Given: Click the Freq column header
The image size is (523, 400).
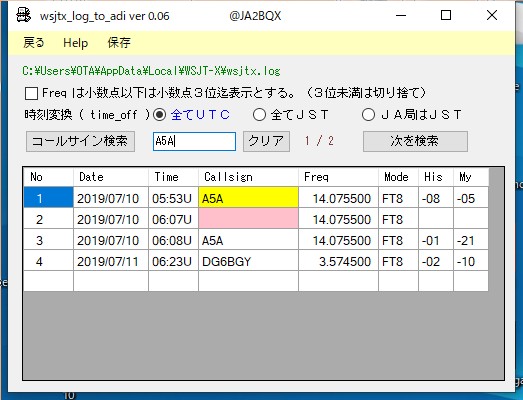Looking at the screenshot, I should click(x=339, y=177).
